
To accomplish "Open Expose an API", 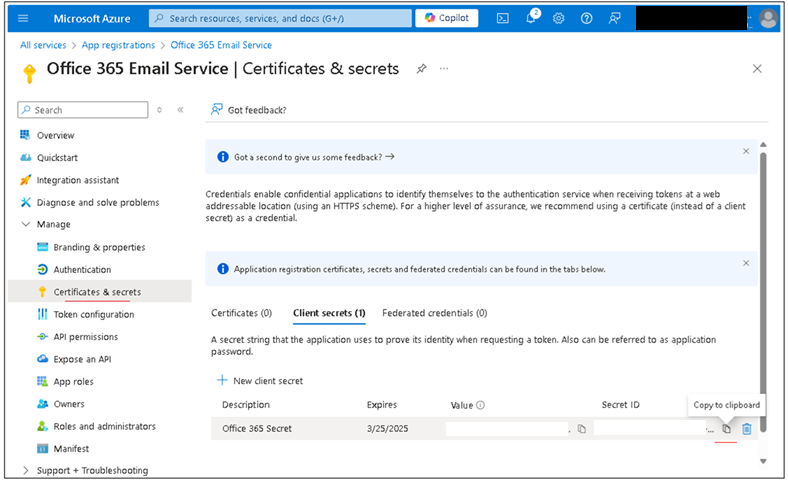I will 82,359.
